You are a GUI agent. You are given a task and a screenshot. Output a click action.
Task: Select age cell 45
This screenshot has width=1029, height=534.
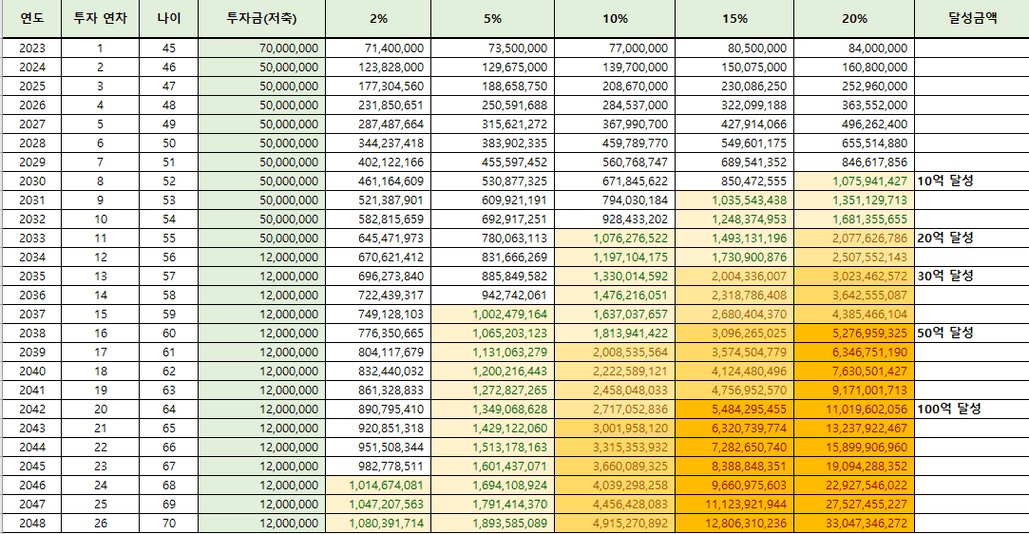[169, 48]
